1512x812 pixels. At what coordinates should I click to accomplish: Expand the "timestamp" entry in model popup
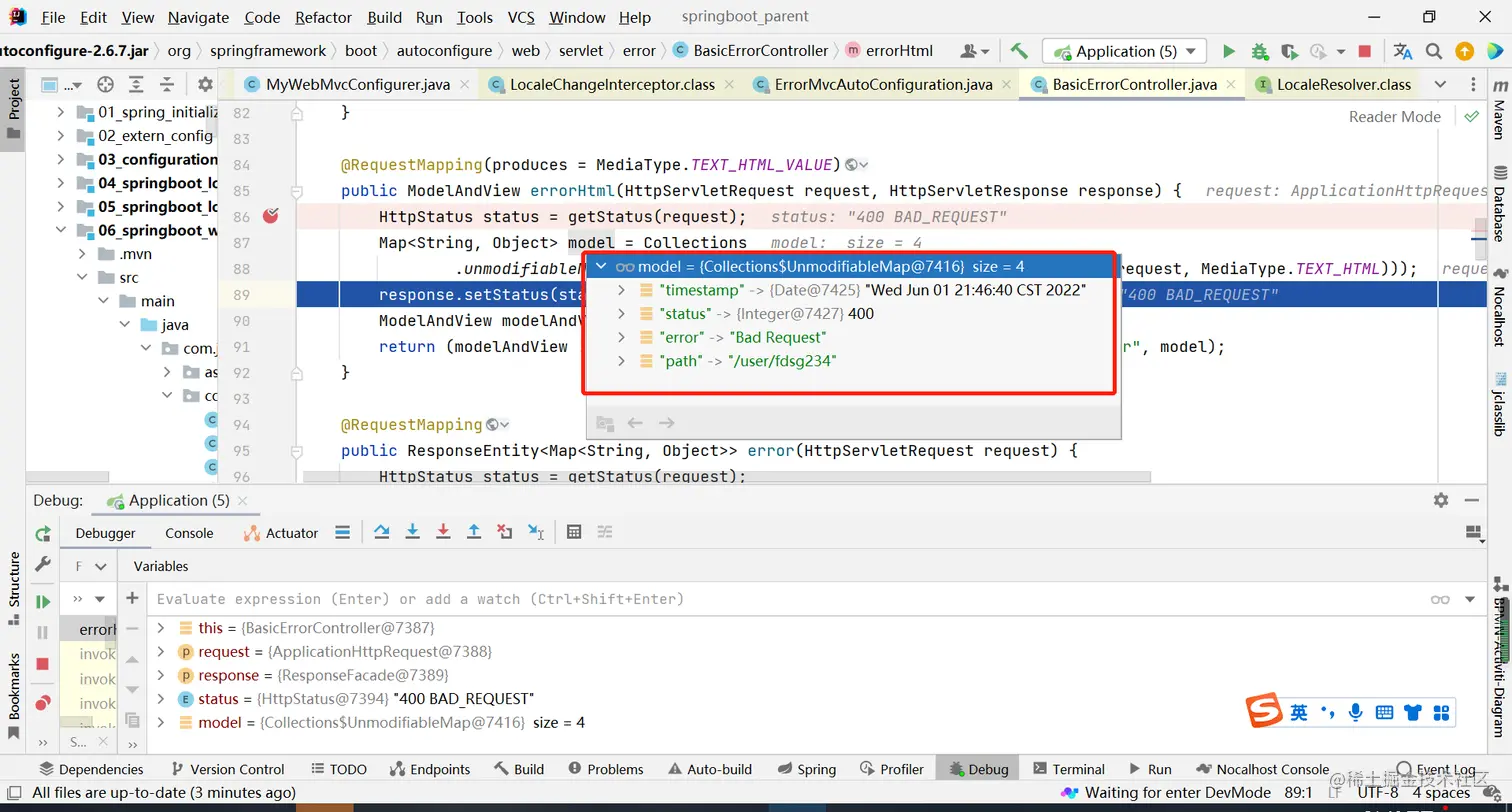pyautogui.click(x=622, y=290)
